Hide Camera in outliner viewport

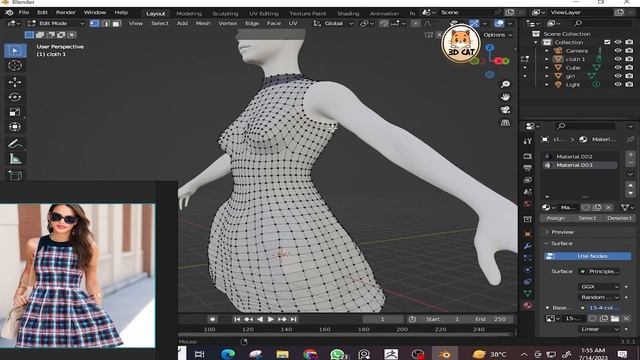(618, 51)
